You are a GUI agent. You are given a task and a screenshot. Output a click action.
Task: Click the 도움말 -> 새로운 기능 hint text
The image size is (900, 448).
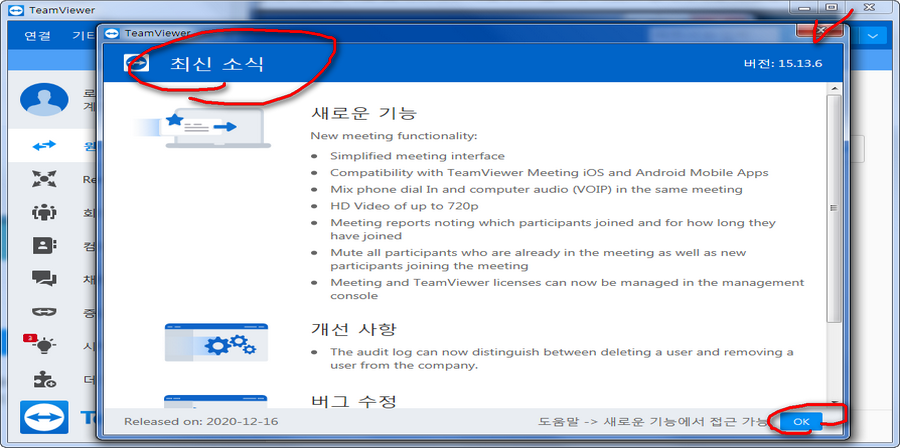pos(653,422)
